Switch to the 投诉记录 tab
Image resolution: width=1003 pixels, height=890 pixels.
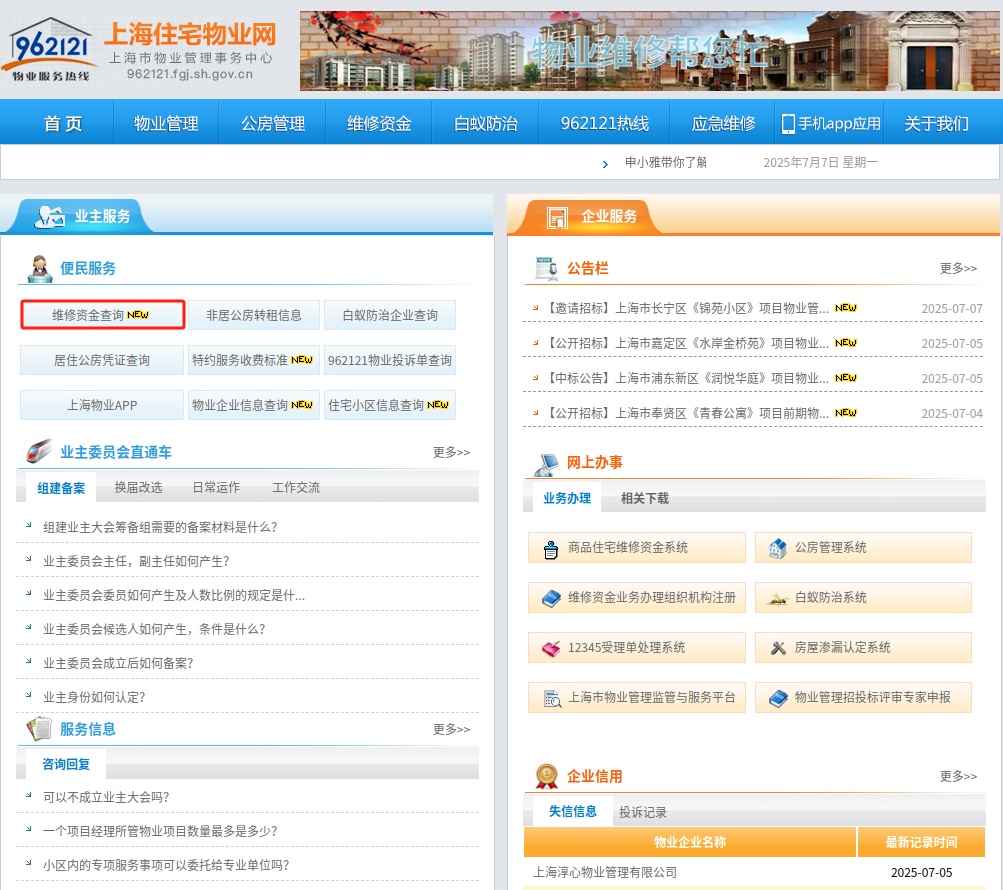642,812
